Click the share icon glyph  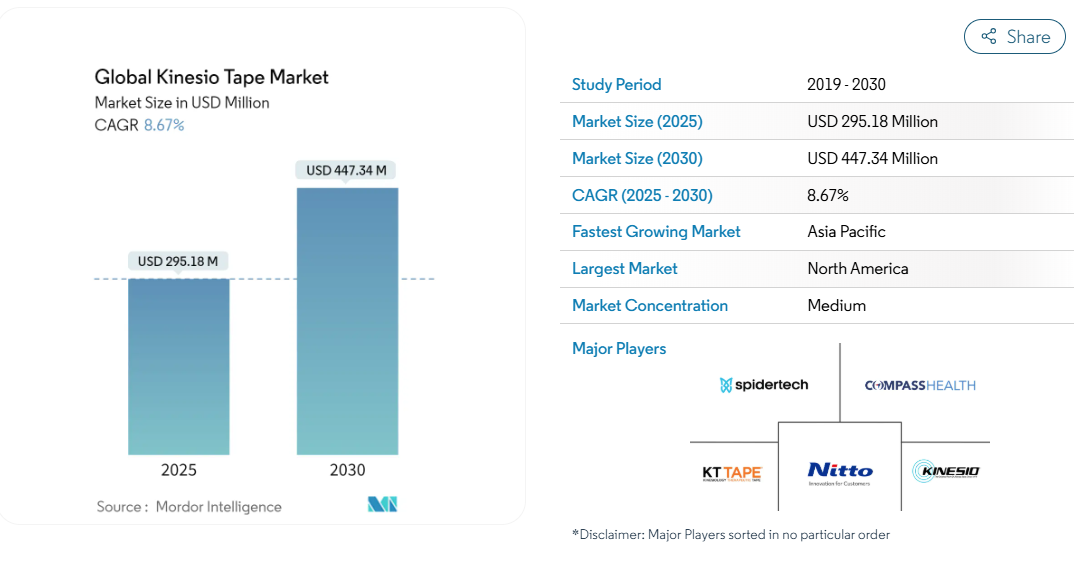pyautogui.click(x=988, y=36)
